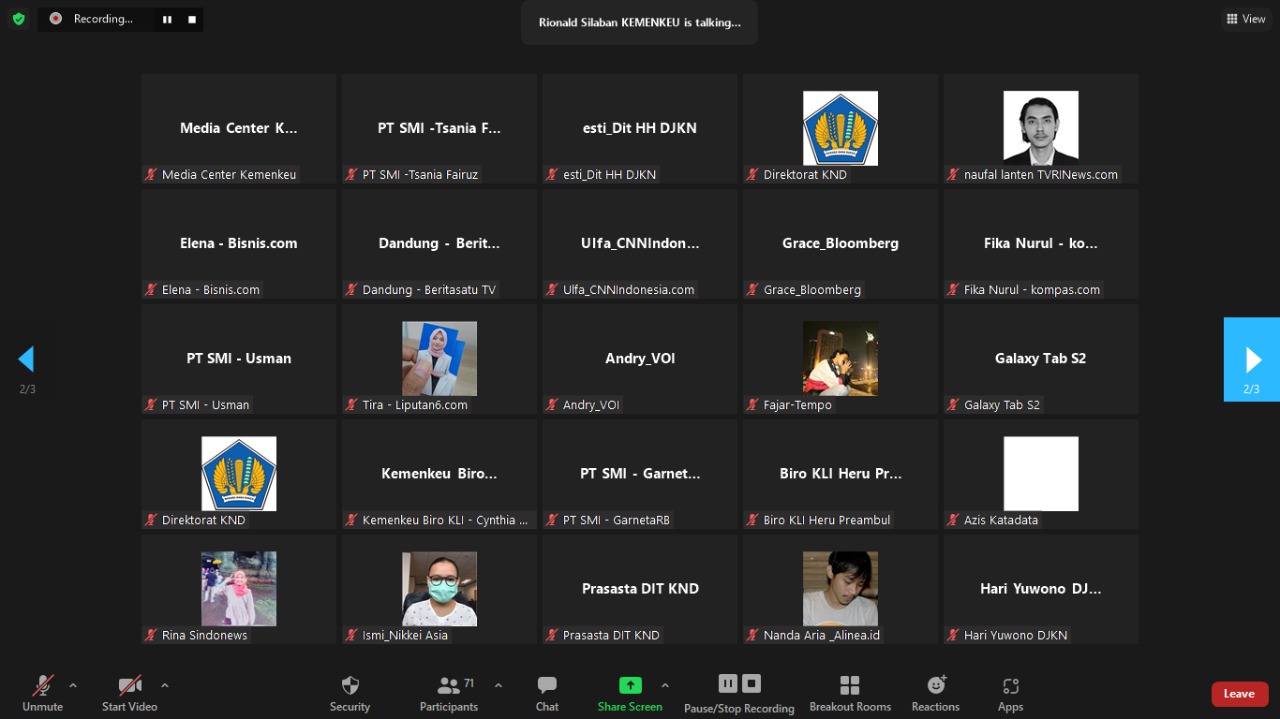Image resolution: width=1280 pixels, height=719 pixels.
Task: Open the Reactions menu
Action: click(x=935, y=693)
